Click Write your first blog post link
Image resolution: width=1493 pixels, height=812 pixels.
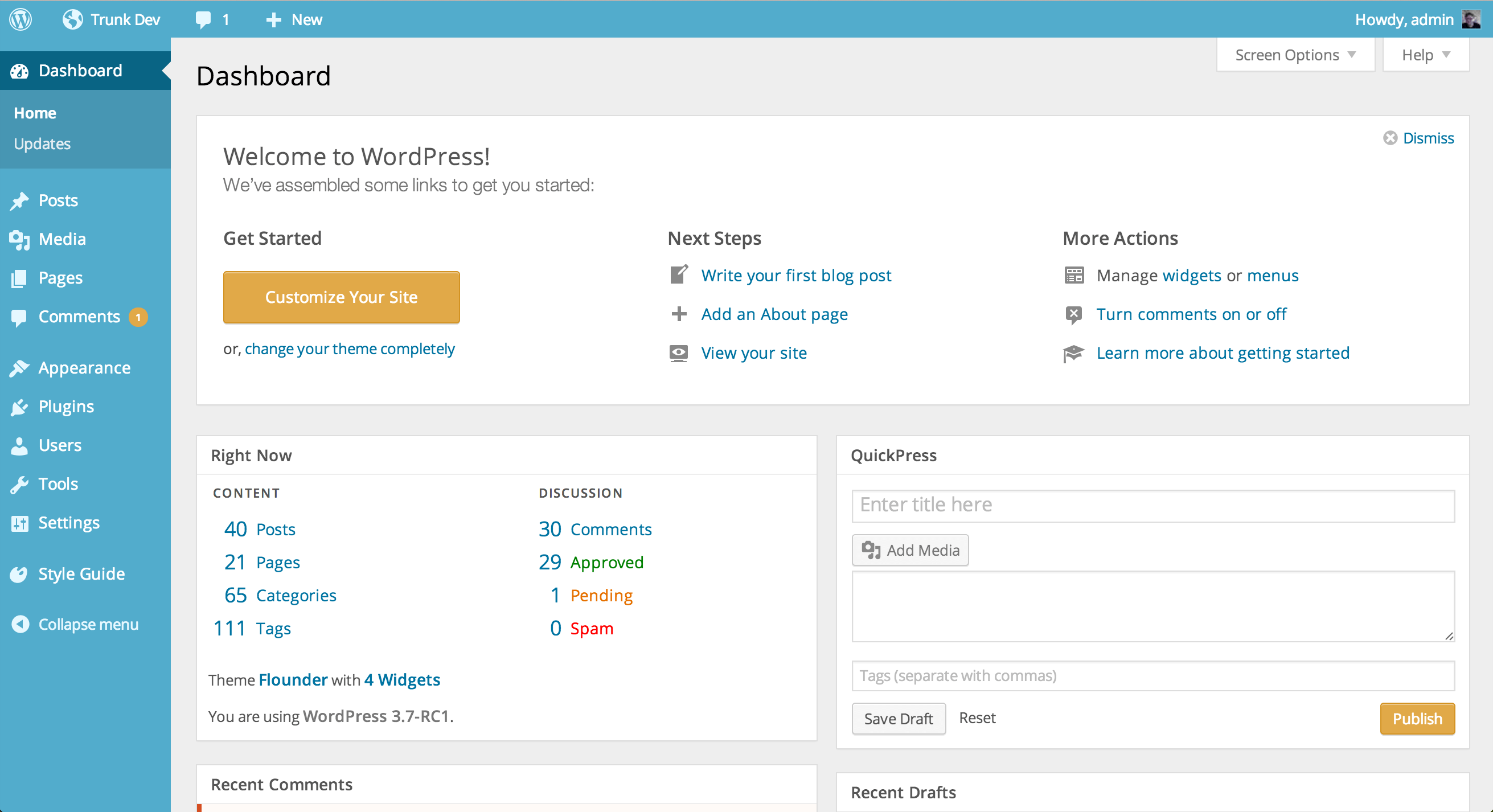(x=796, y=275)
